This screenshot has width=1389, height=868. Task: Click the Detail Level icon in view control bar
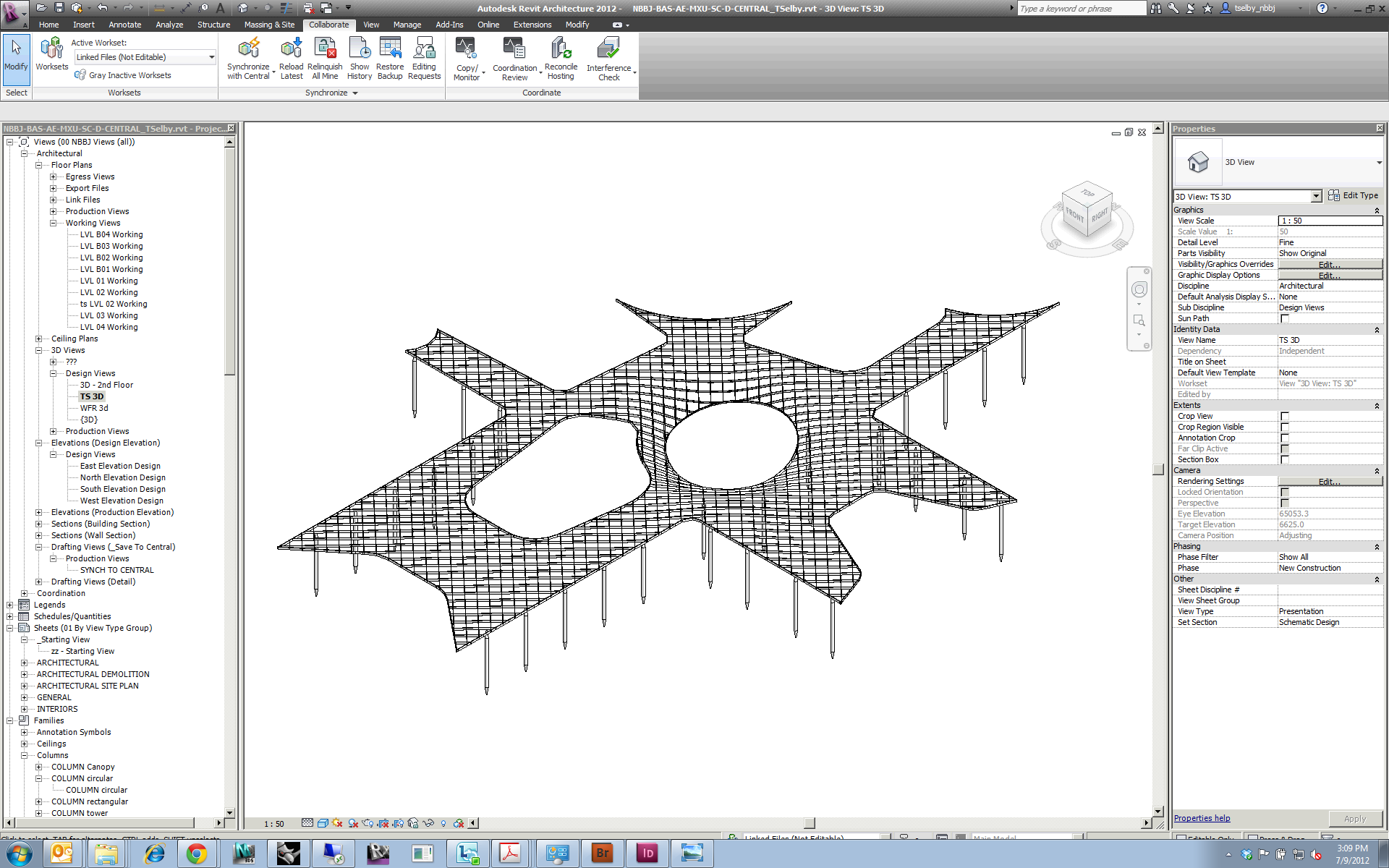pyautogui.click(x=307, y=823)
